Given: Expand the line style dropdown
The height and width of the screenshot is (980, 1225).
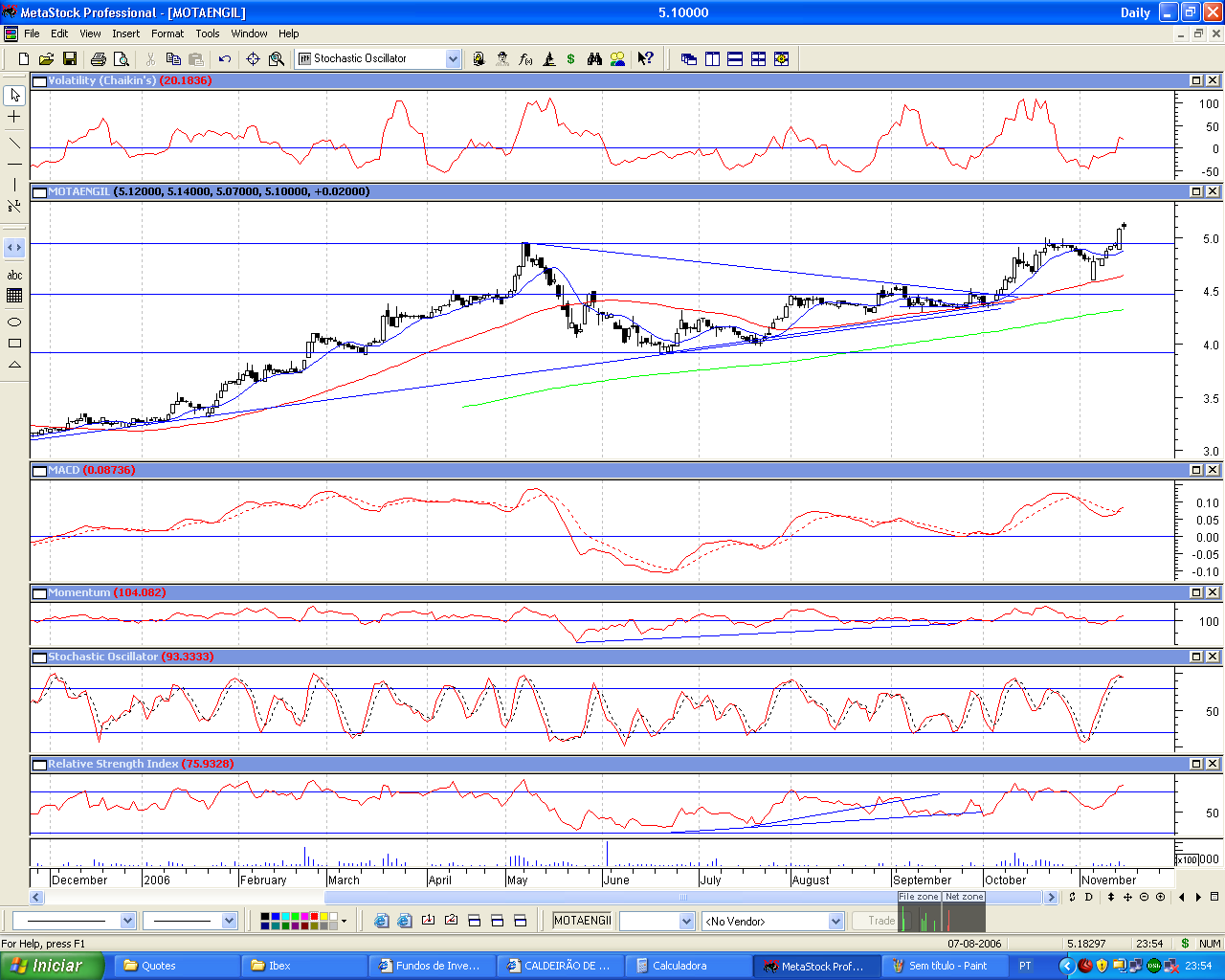Looking at the screenshot, I should [128, 921].
